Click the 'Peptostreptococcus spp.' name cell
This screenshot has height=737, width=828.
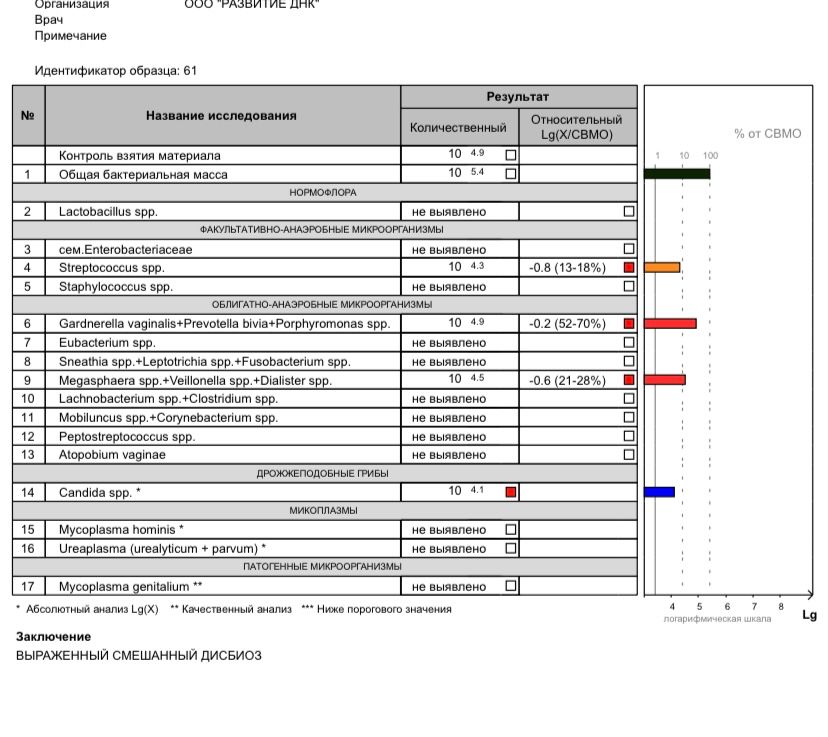pyautogui.click(x=222, y=437)
